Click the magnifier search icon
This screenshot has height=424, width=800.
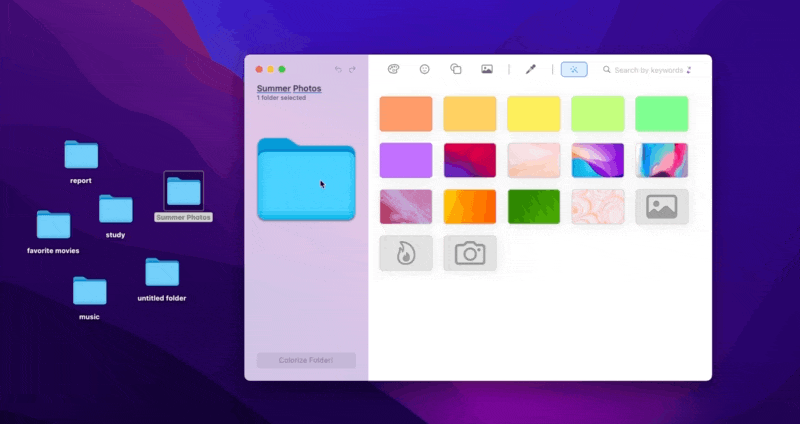point(607,69)
